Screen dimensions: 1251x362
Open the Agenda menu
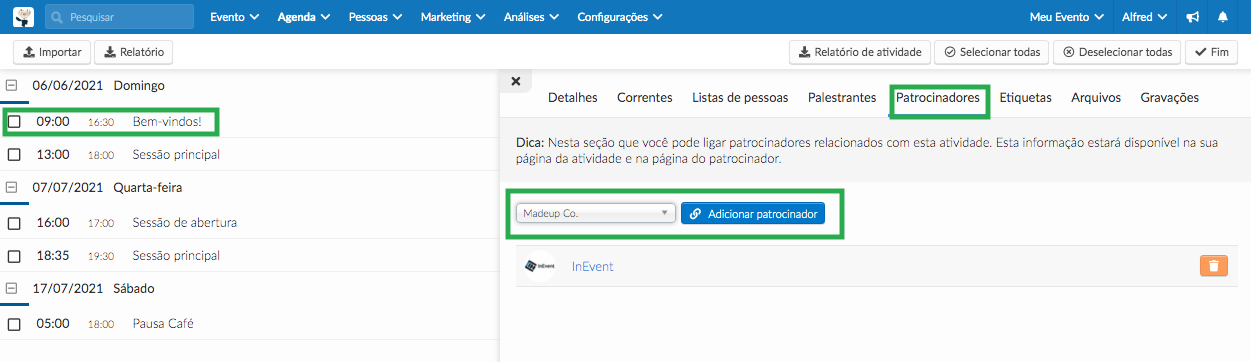point(304,17)
